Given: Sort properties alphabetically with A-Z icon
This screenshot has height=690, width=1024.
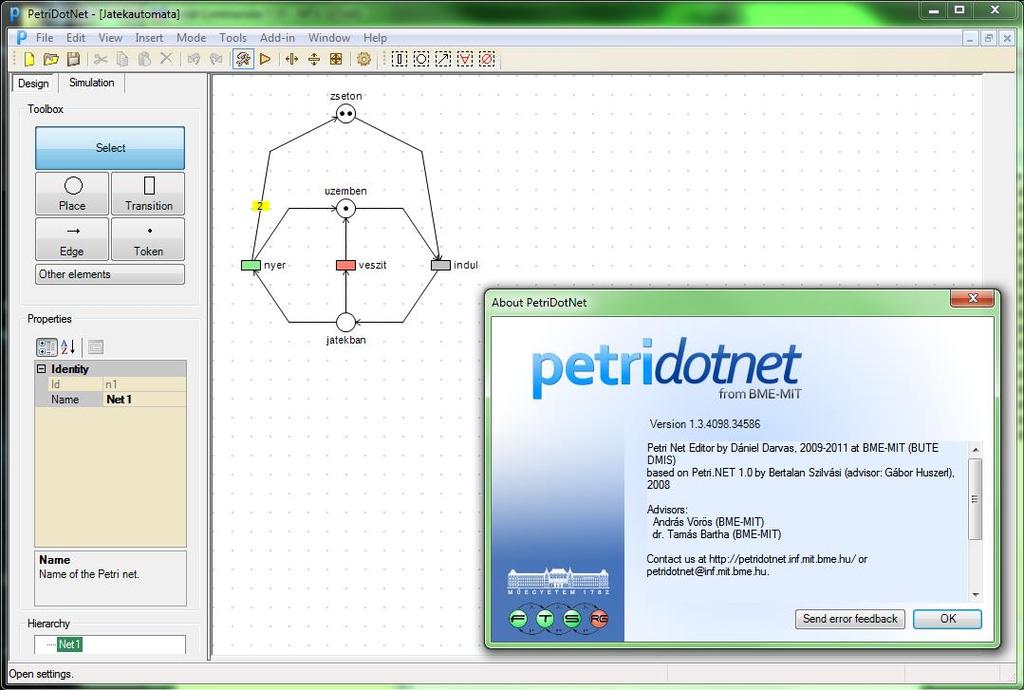Looking at the screenshot, I should tap(68, 347).
